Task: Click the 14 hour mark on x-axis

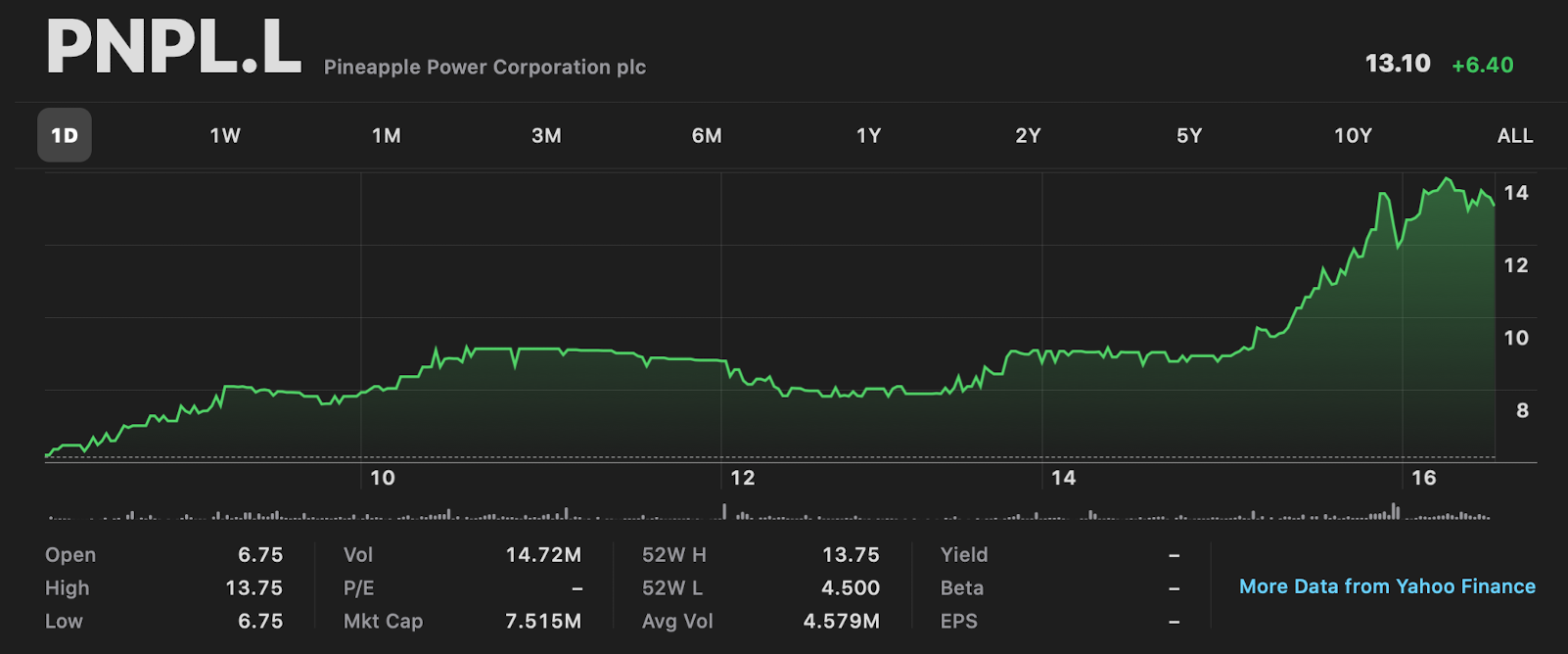Action: (x=1064, y=478)
